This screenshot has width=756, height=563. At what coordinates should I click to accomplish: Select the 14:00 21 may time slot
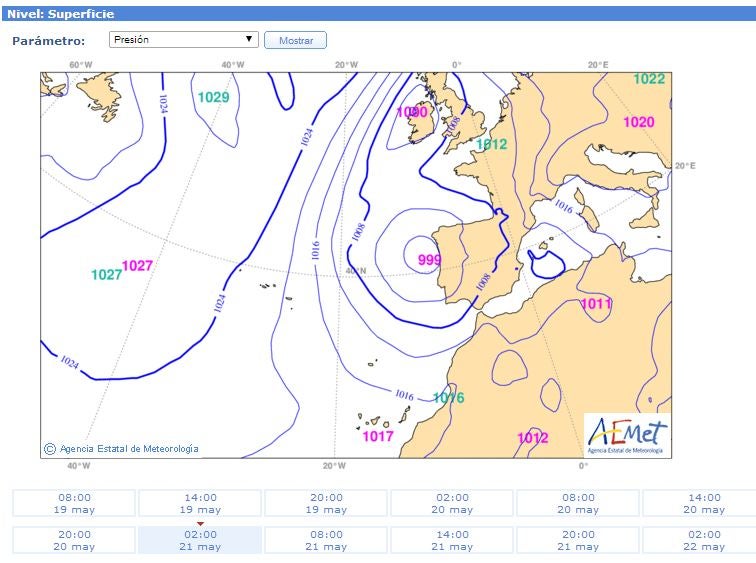[452, 540]
